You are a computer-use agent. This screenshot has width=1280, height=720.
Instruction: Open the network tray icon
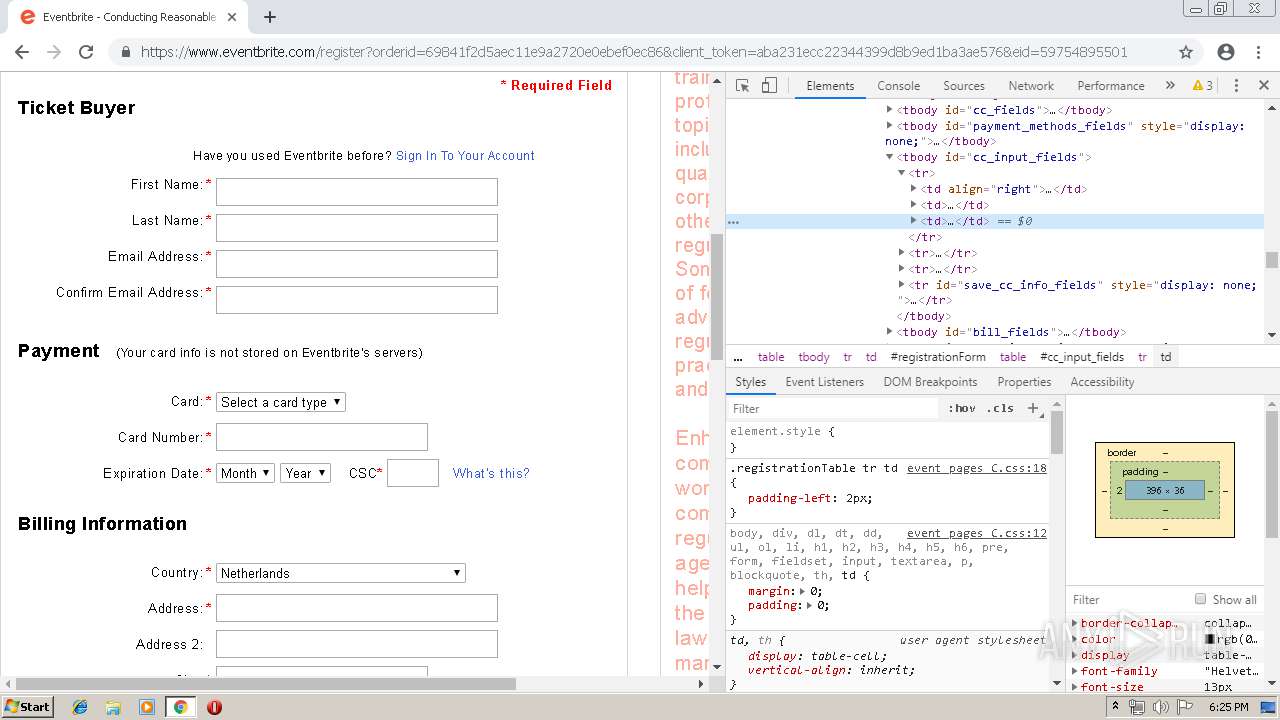pos(1137,707)
